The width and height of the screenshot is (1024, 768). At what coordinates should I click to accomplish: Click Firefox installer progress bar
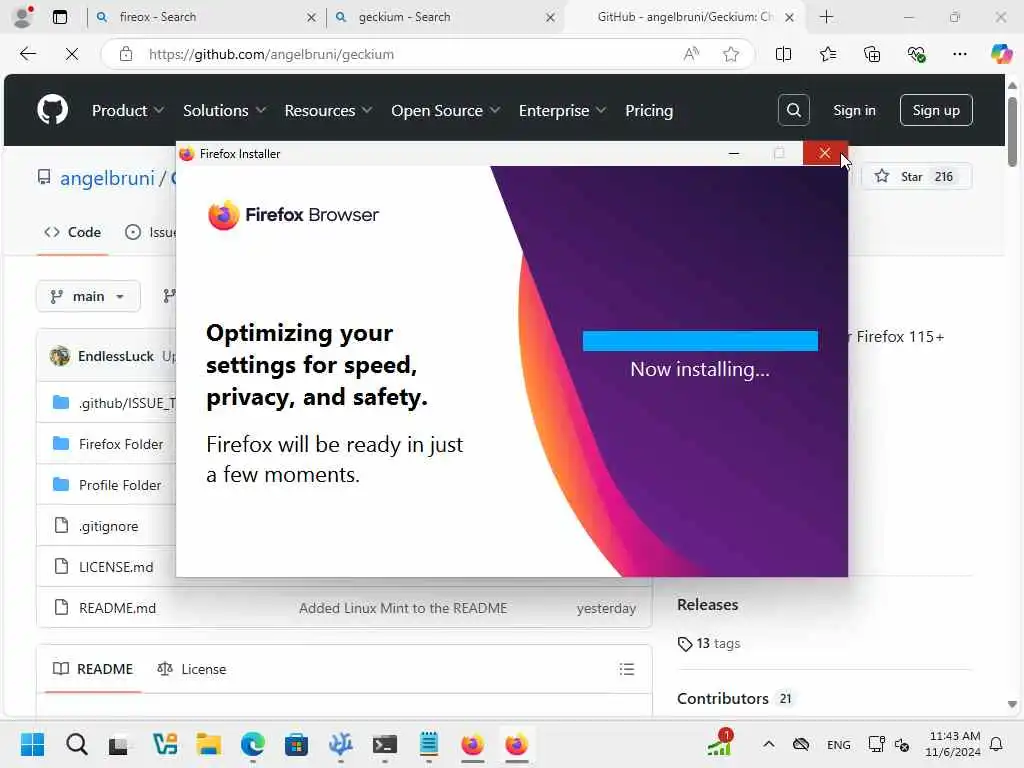coord(700,341)
